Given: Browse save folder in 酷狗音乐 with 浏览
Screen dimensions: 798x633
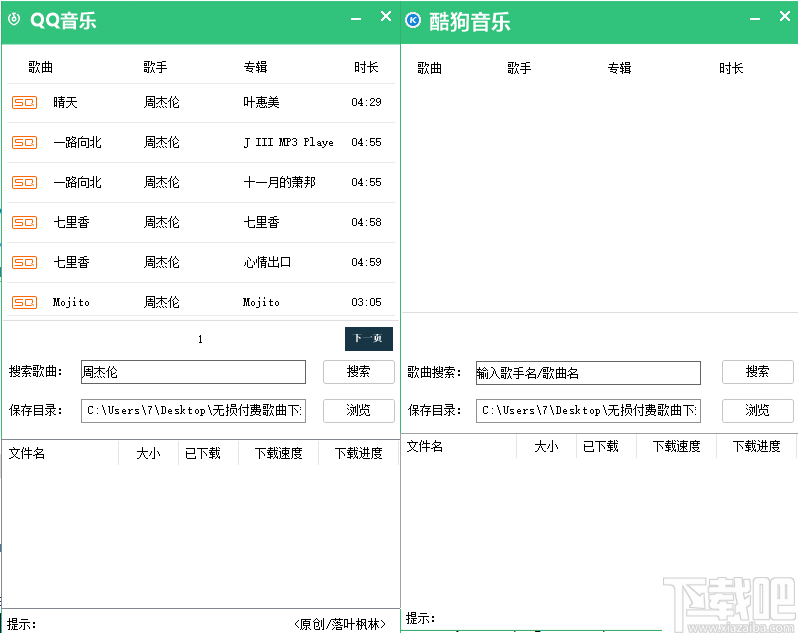Looking at the screenshot, I should tap(757, 410).
